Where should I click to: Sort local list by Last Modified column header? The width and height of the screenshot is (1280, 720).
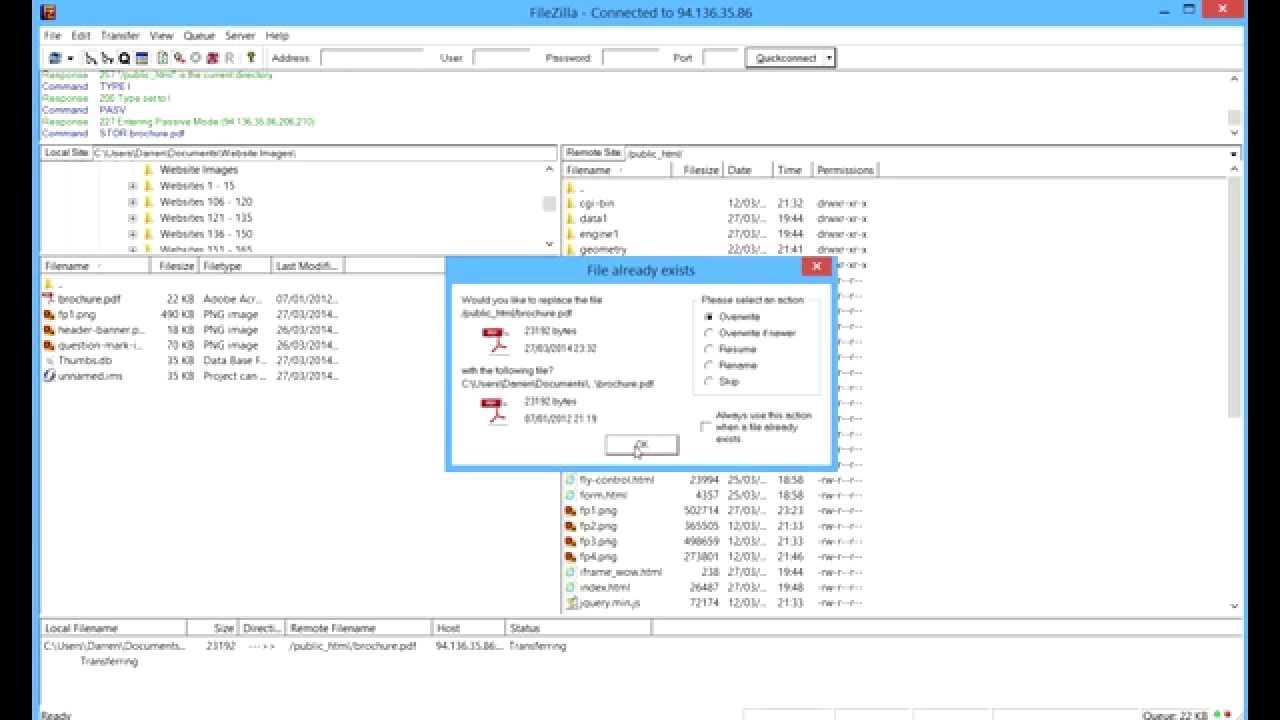click(x=308, y=266)
